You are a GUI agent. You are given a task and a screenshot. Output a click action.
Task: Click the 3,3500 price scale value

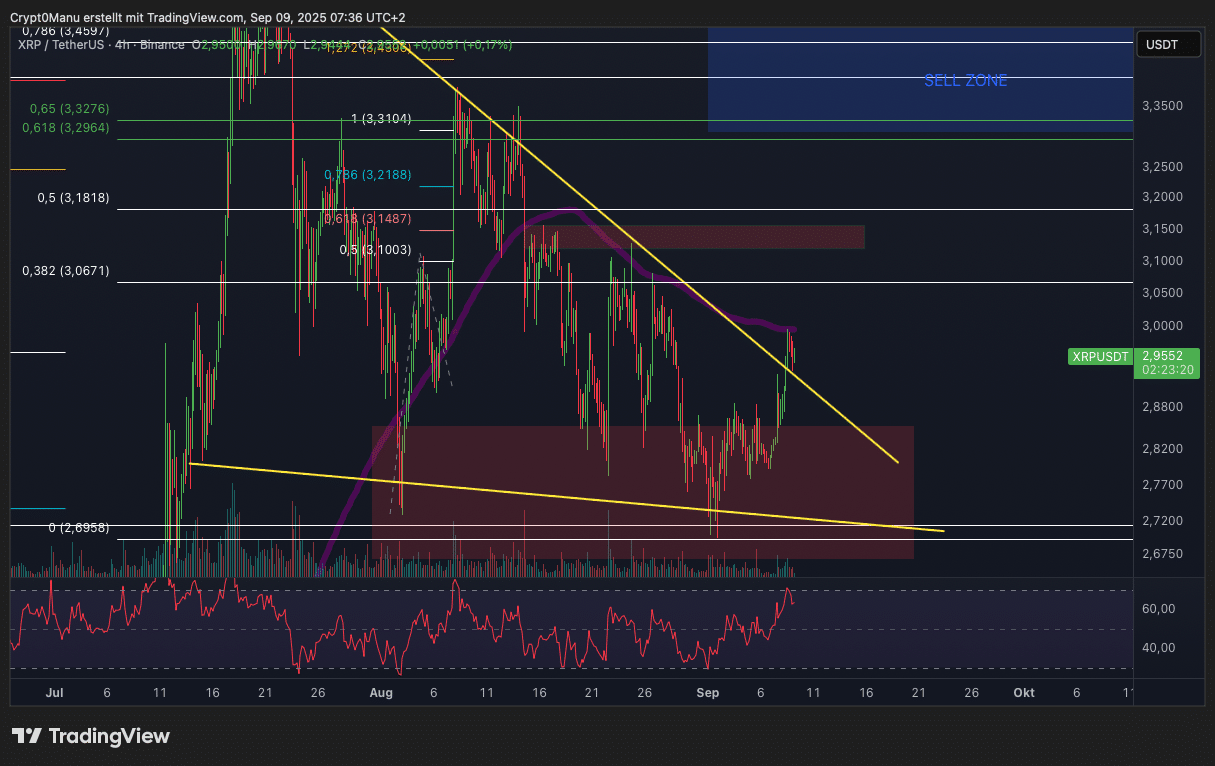1161,106
